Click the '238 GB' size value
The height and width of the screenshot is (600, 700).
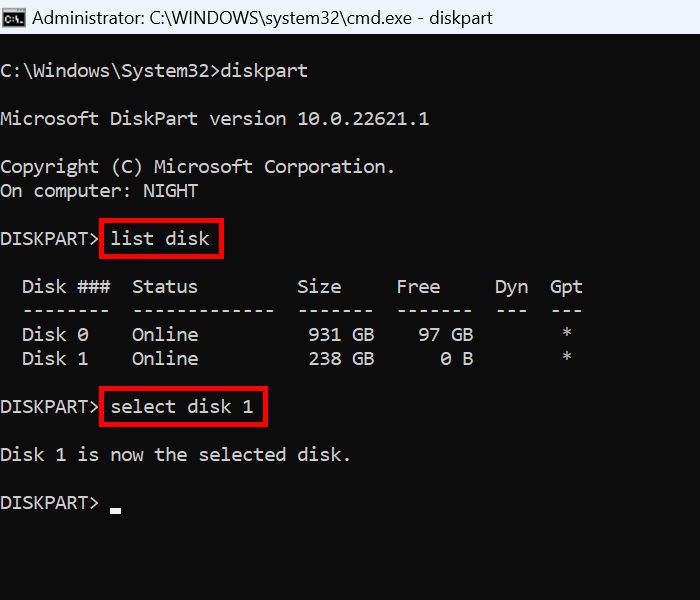pyautogui.click(x=342, y=359)
